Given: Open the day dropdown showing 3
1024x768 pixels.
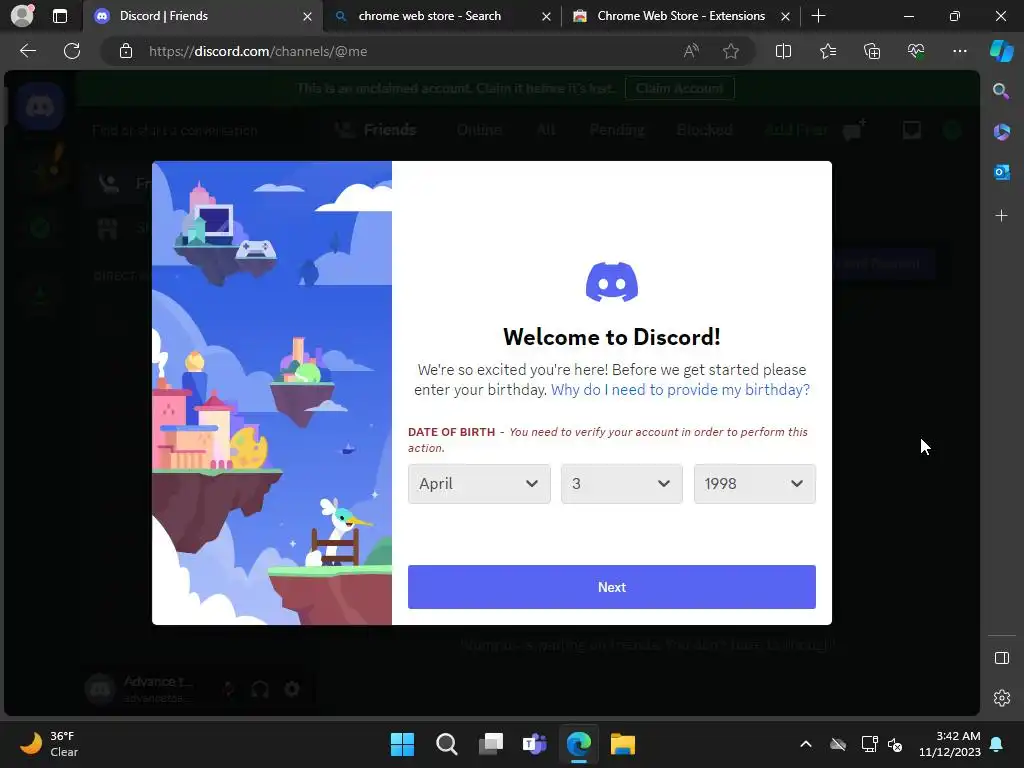Looking at the screenshot, I should click(x=621, y=484).
